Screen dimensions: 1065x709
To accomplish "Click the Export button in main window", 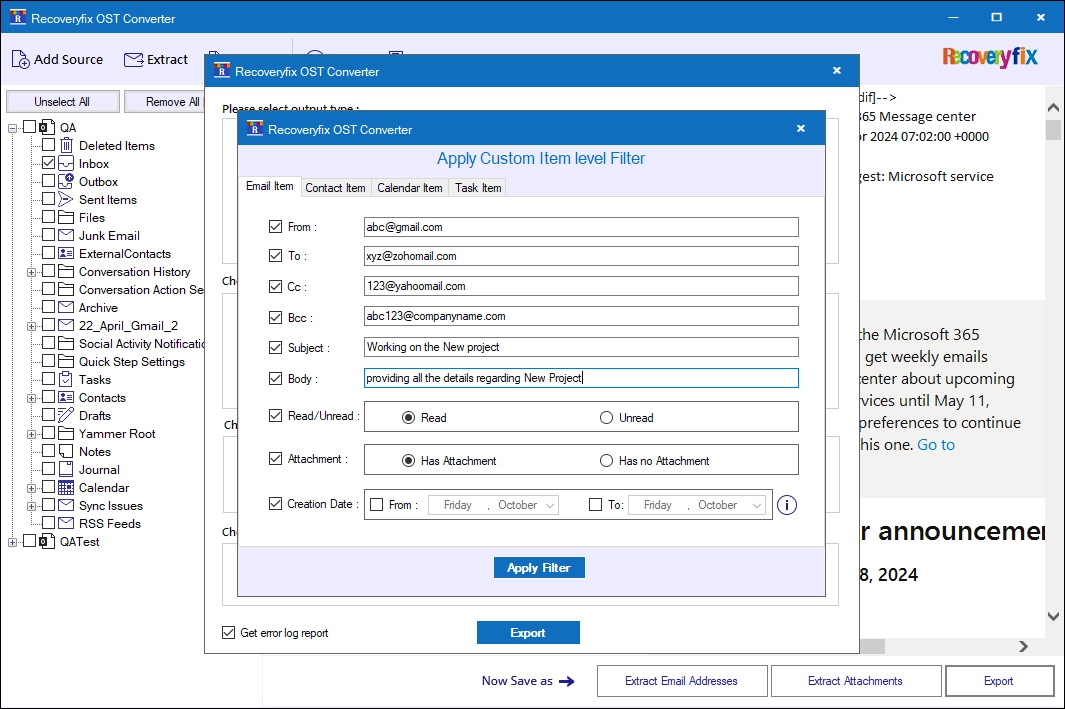I will pyautogui.click(x=999, y=680).
